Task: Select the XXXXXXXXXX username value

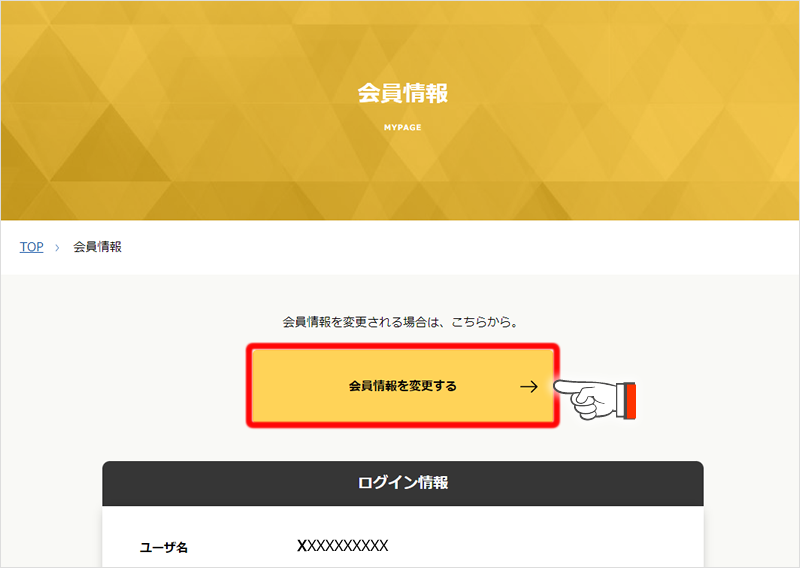Action: [342, 546]
